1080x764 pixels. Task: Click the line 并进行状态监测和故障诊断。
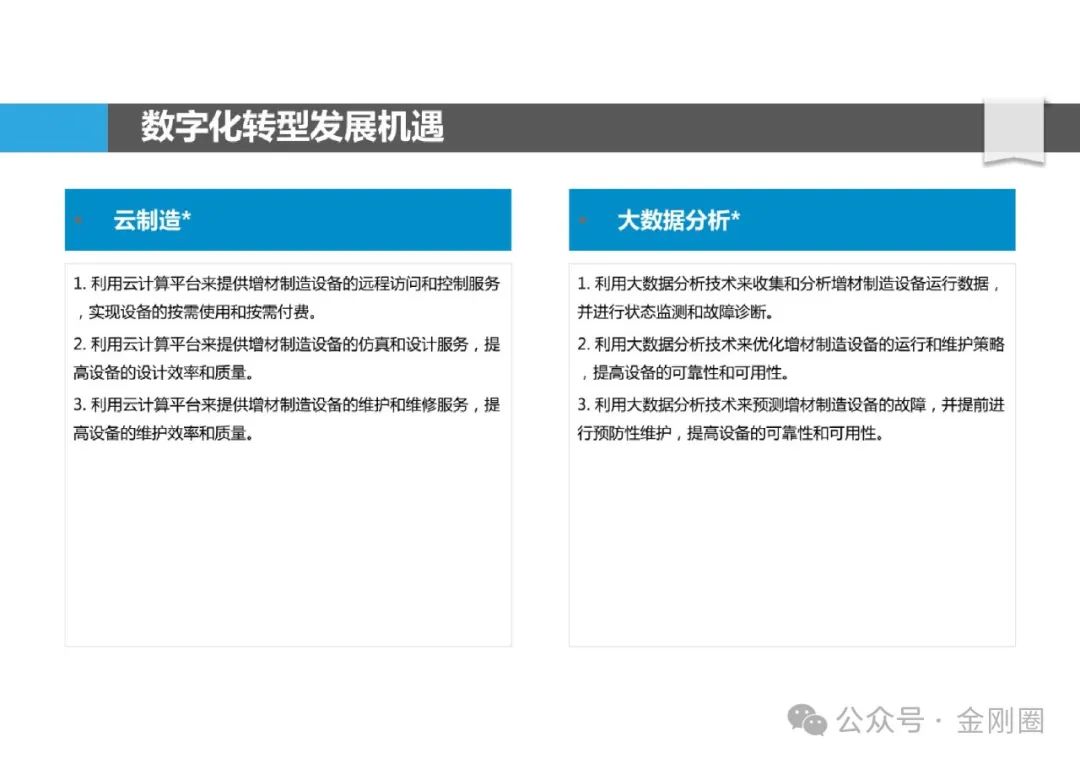coord(676,312)
